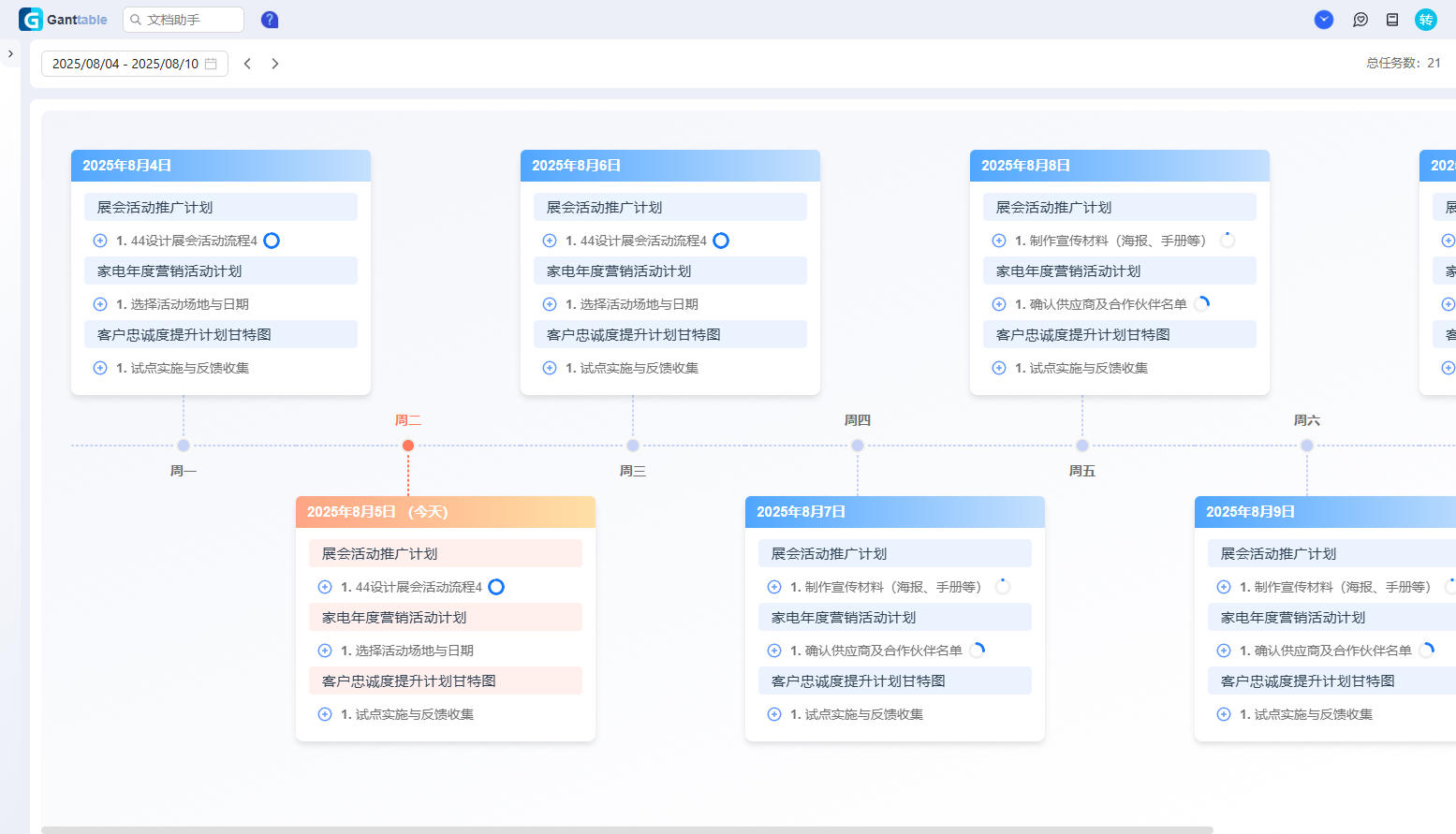Select the 周六 timeline dot

point(1307,446)
